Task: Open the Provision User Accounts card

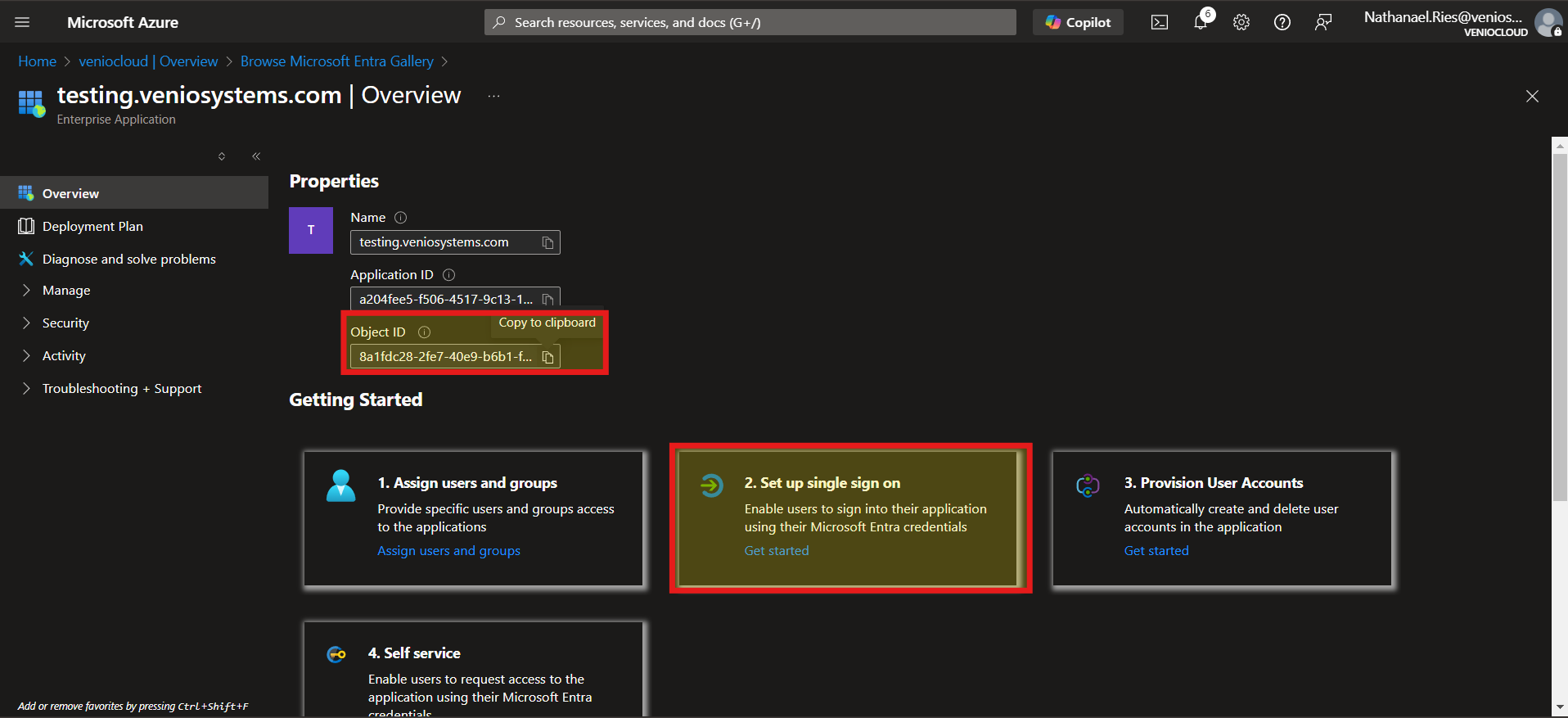Action: pos(1222,519)
